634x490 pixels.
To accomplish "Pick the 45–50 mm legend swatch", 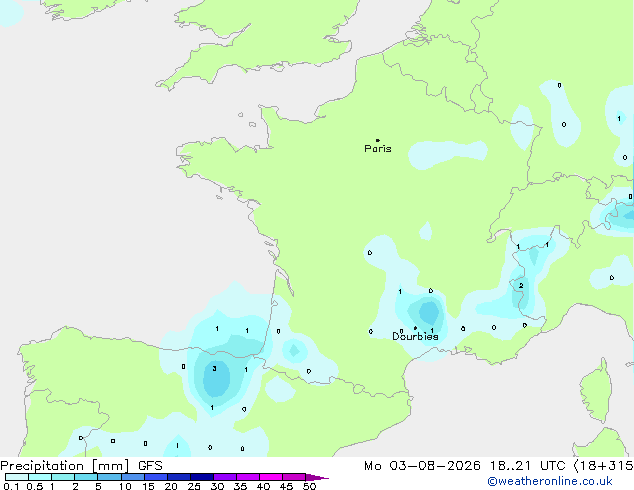I will coord(294,477).
